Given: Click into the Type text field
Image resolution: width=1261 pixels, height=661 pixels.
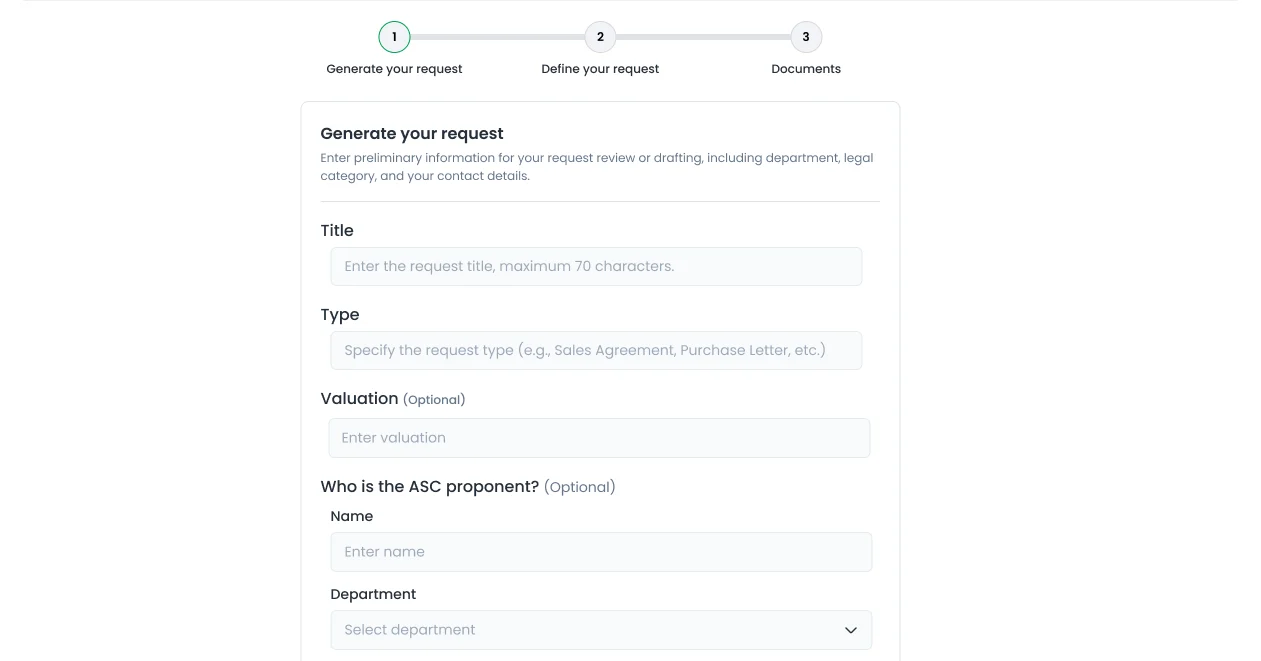Looking at the screenshot, I should (596, 350).
